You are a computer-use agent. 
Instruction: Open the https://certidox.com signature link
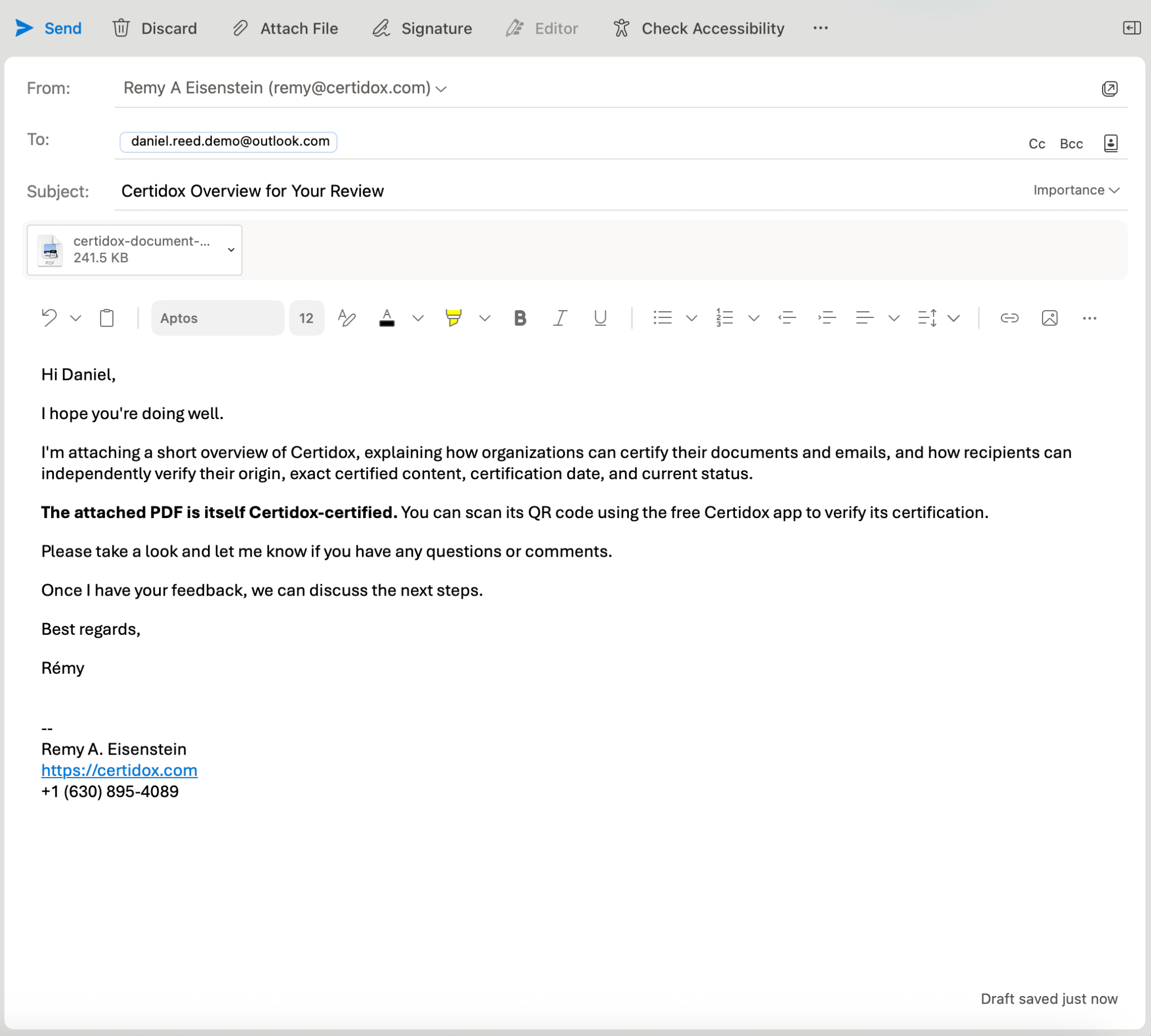119,770
